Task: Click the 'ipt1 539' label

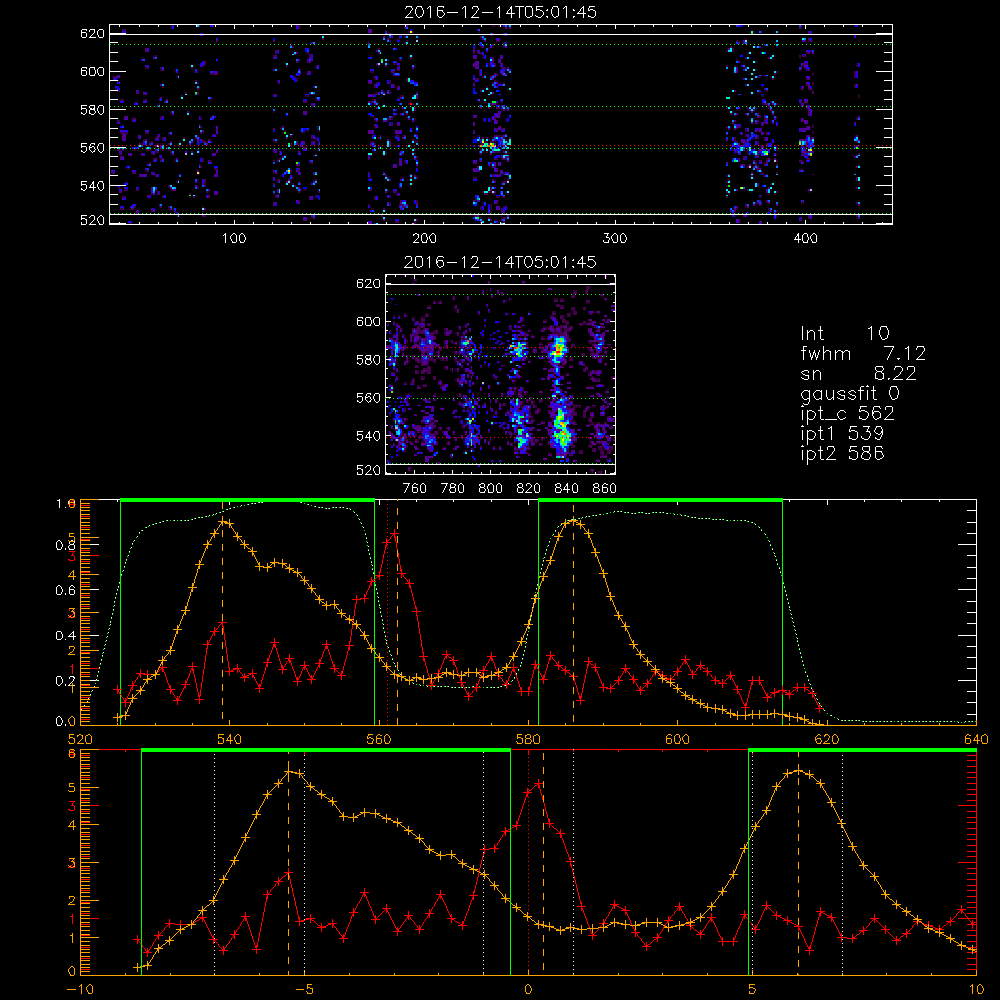Action: coord(842,434)
